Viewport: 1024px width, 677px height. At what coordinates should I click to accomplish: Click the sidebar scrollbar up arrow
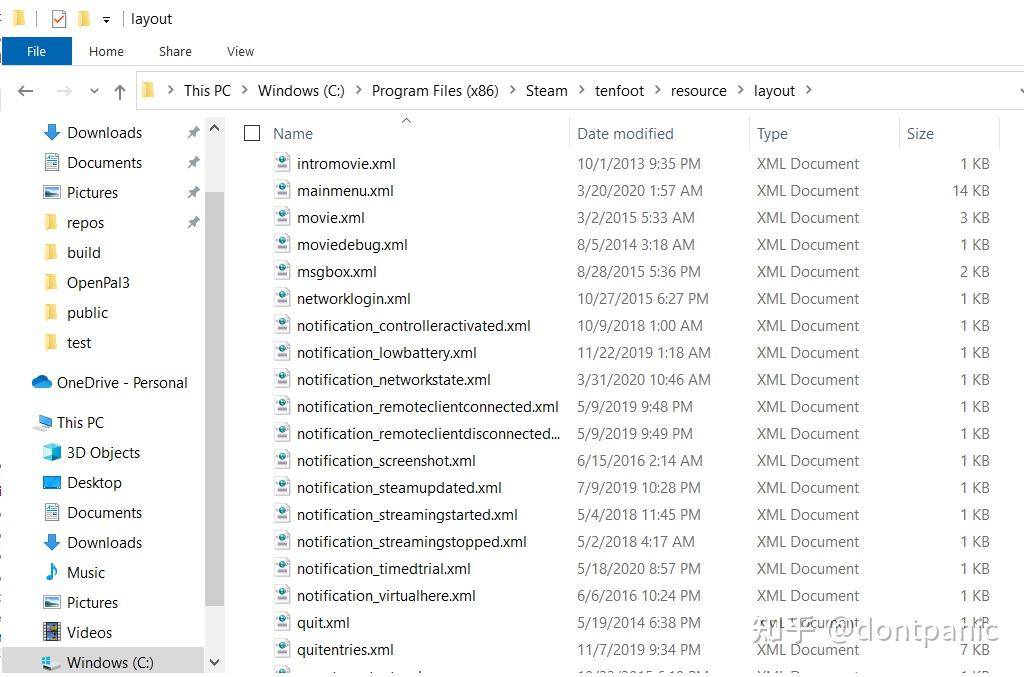pyautogui.click(x=214, y=129)
